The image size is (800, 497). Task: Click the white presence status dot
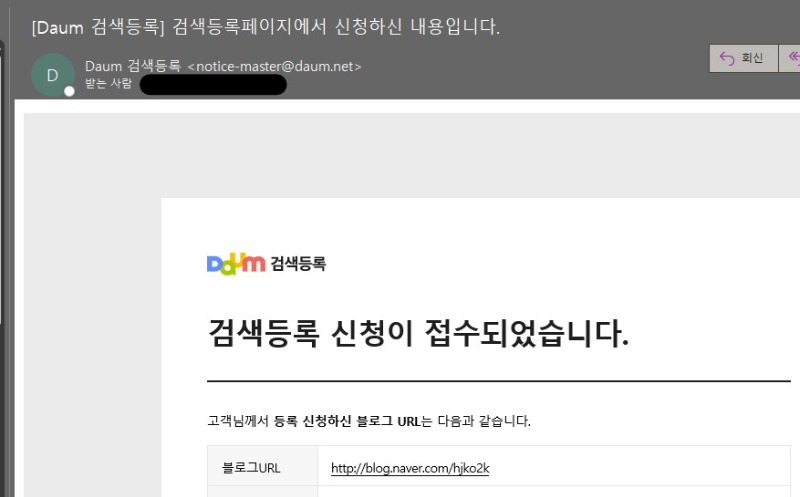point(69,91)
